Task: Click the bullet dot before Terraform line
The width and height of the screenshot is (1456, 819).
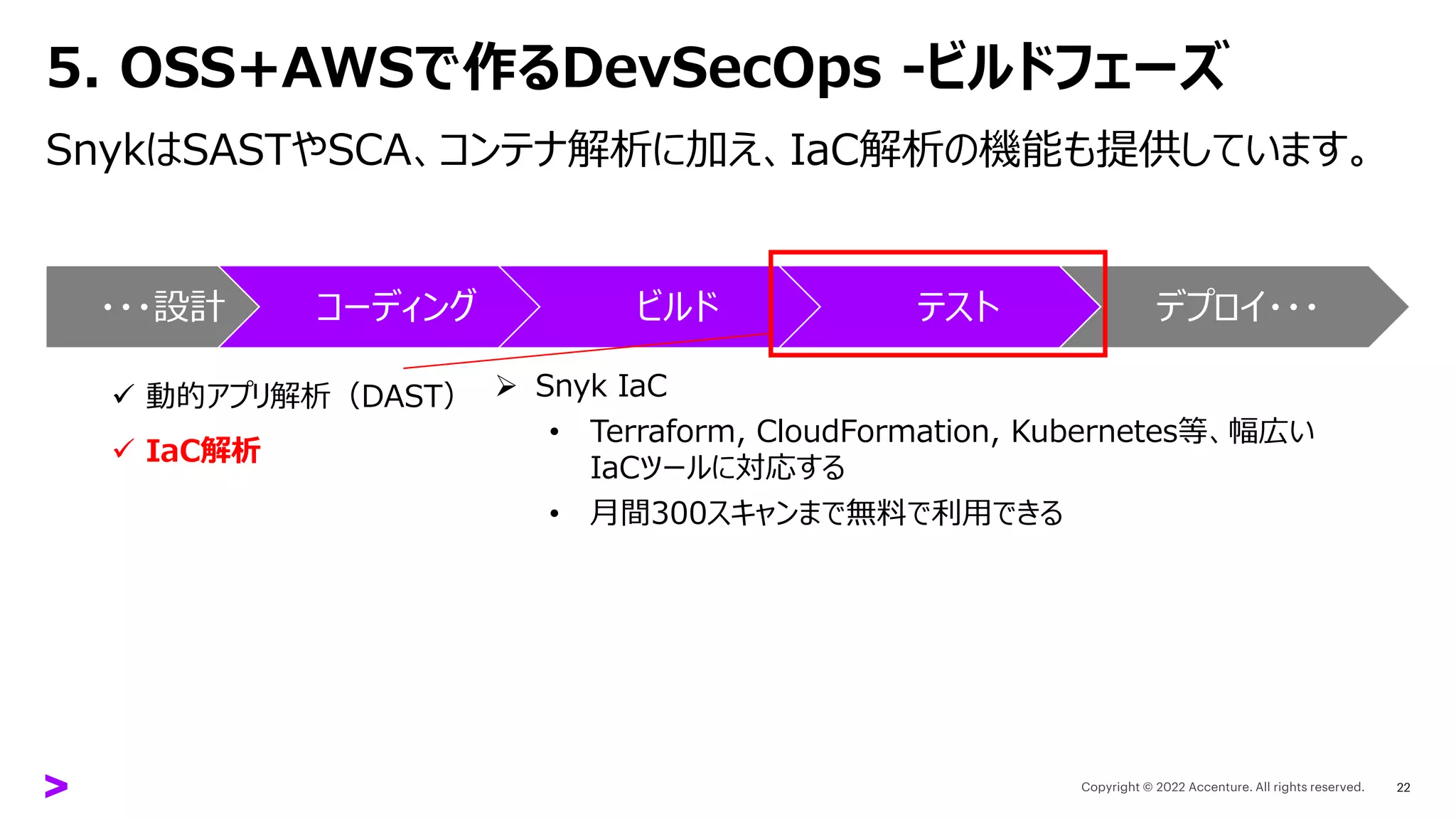Action: coord(555,432)
